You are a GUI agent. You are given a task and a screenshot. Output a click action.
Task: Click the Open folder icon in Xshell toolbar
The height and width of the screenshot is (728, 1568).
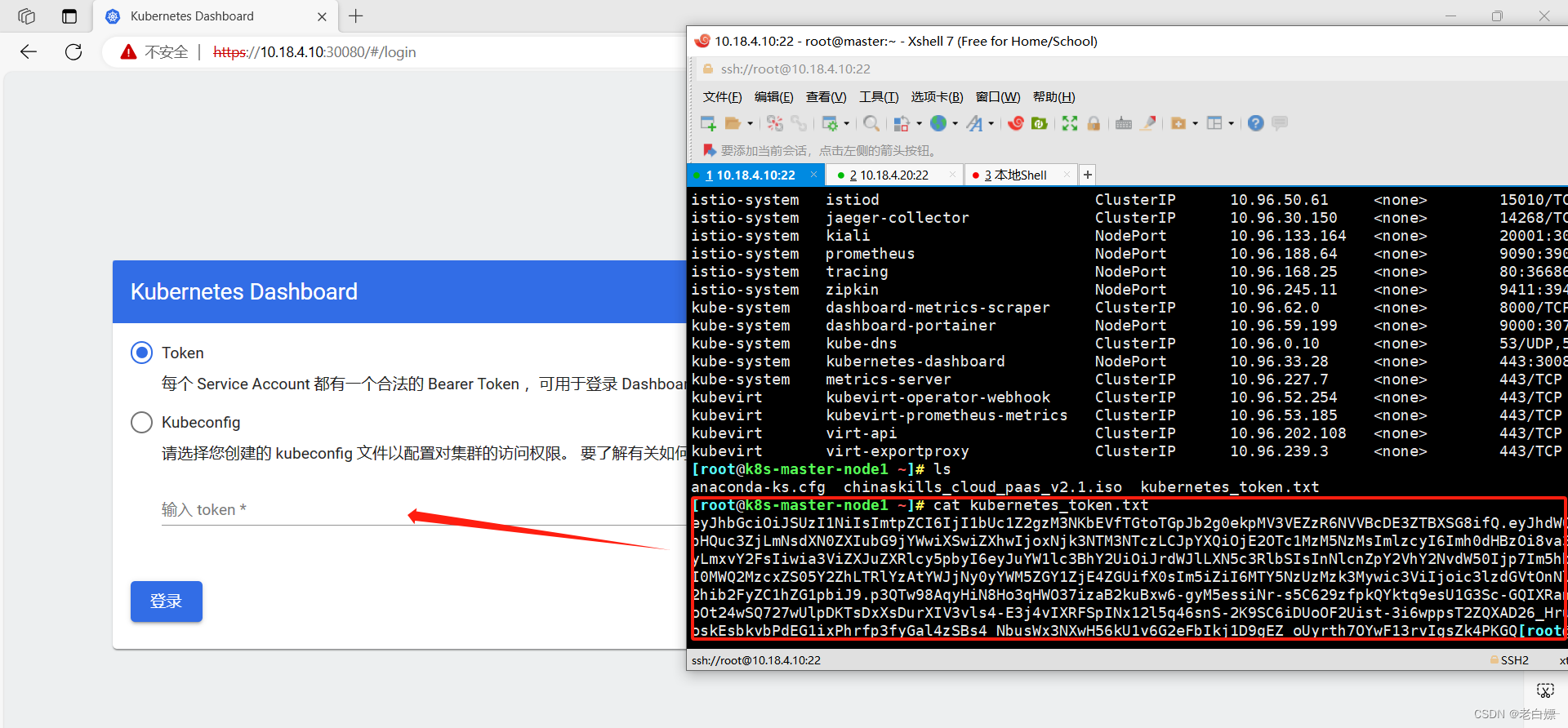coord(733,123)
